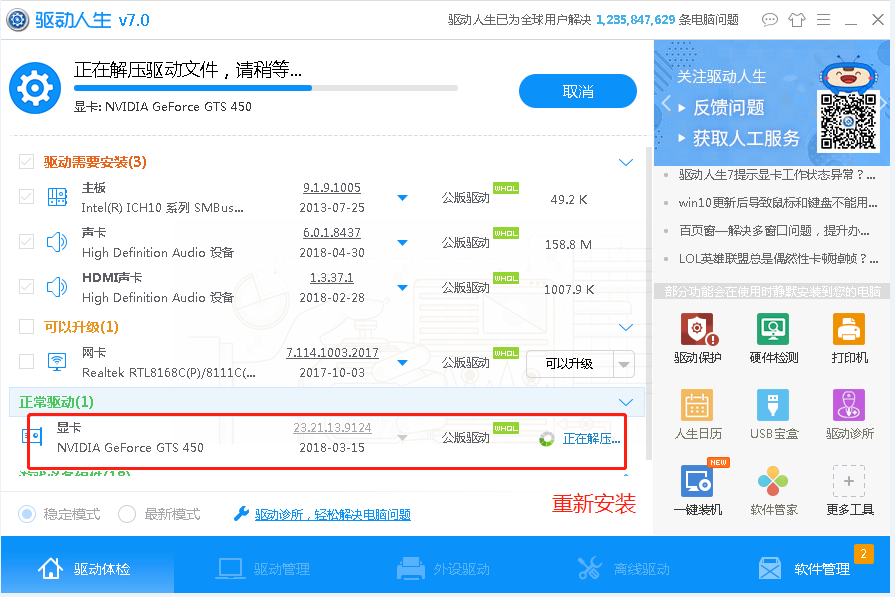Open the 可以升级 button dropdown arrow
The image size is (895, 597).
(x=624, y=364)
